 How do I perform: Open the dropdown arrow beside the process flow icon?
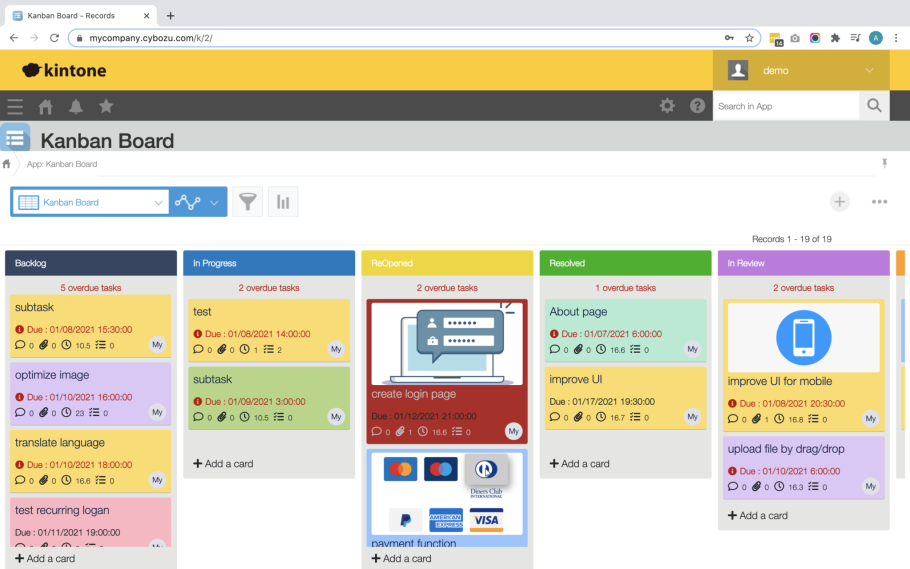tap(214, 202)
